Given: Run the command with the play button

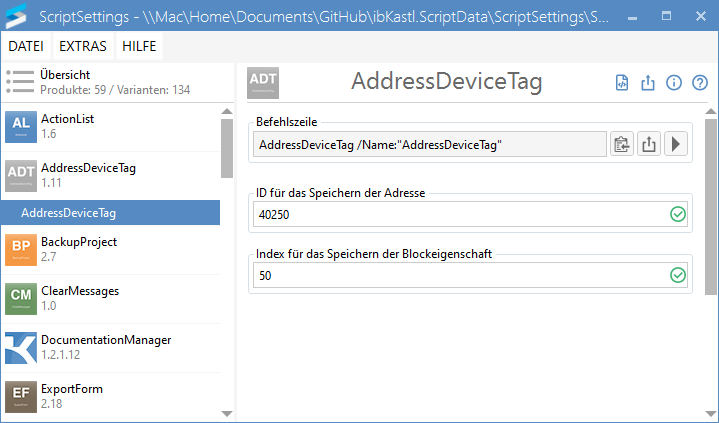Looking at the screenshot, I should [x=676, y=145].
